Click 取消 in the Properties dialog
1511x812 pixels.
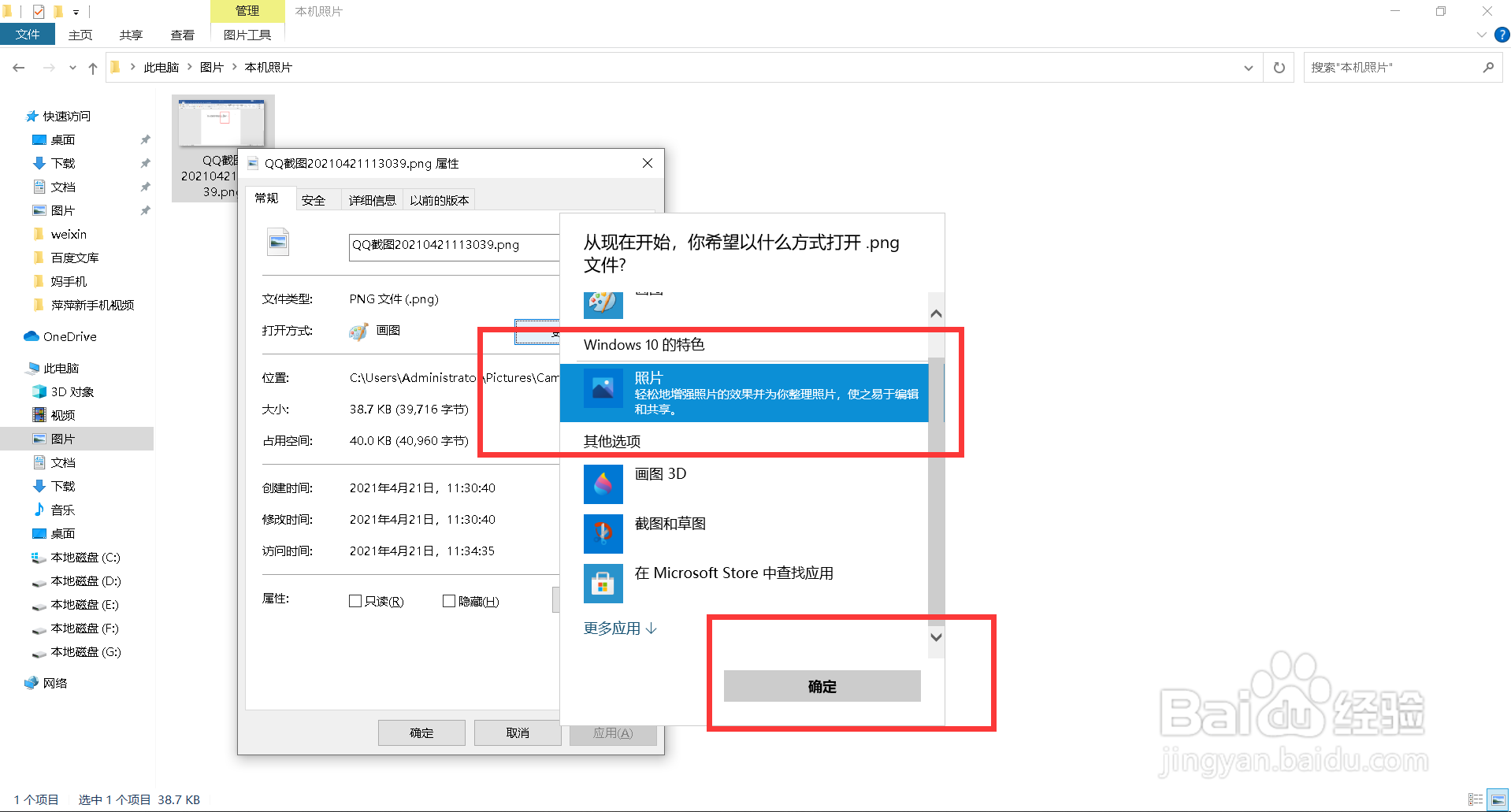pyautogui.click(x=518, y=732)
